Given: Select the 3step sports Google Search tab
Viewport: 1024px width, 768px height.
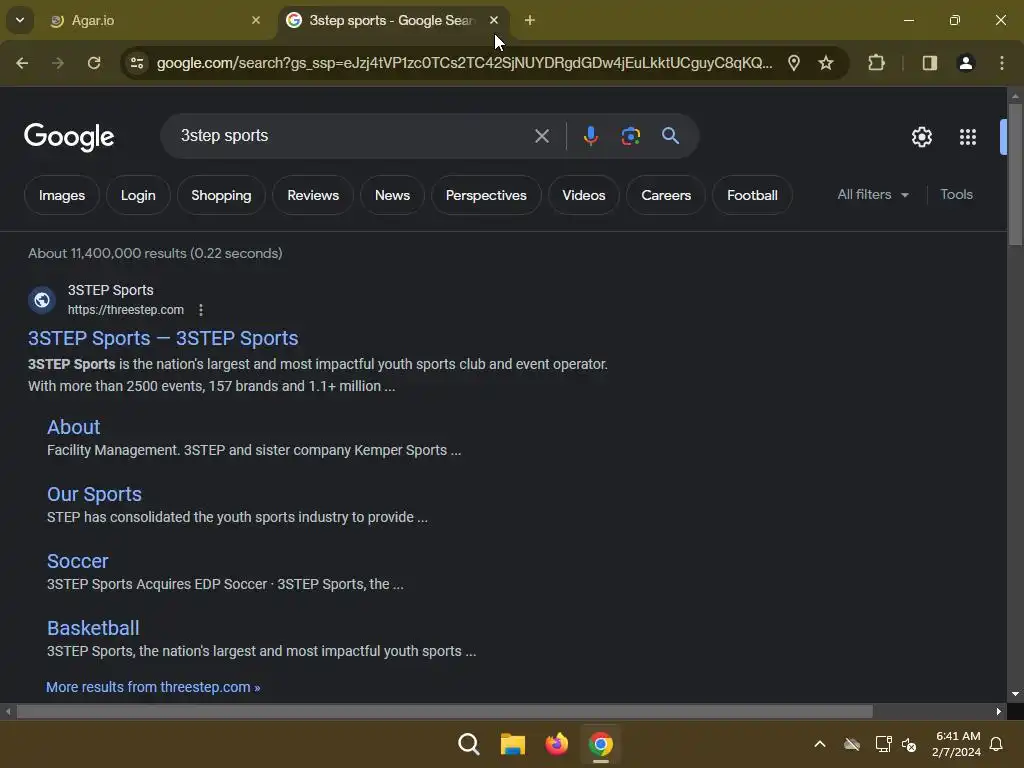Looking at the screenshot, I should 394,20.
